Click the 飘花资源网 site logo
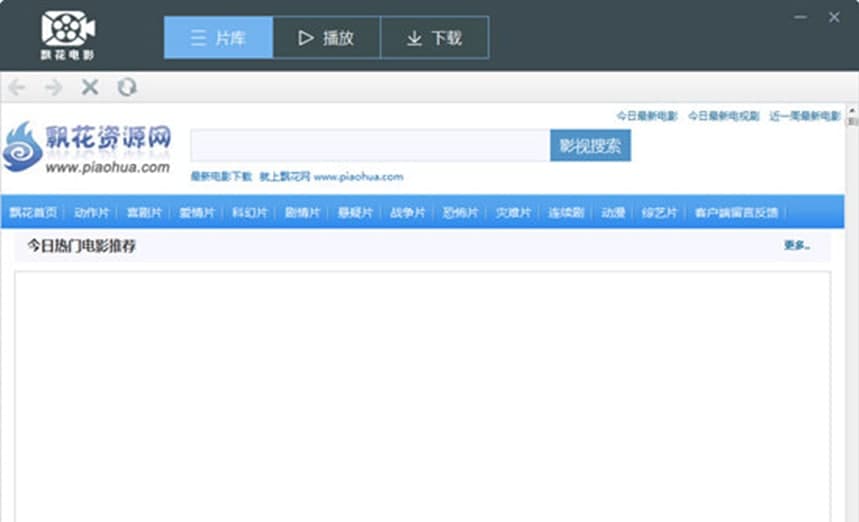 (87, 147)
